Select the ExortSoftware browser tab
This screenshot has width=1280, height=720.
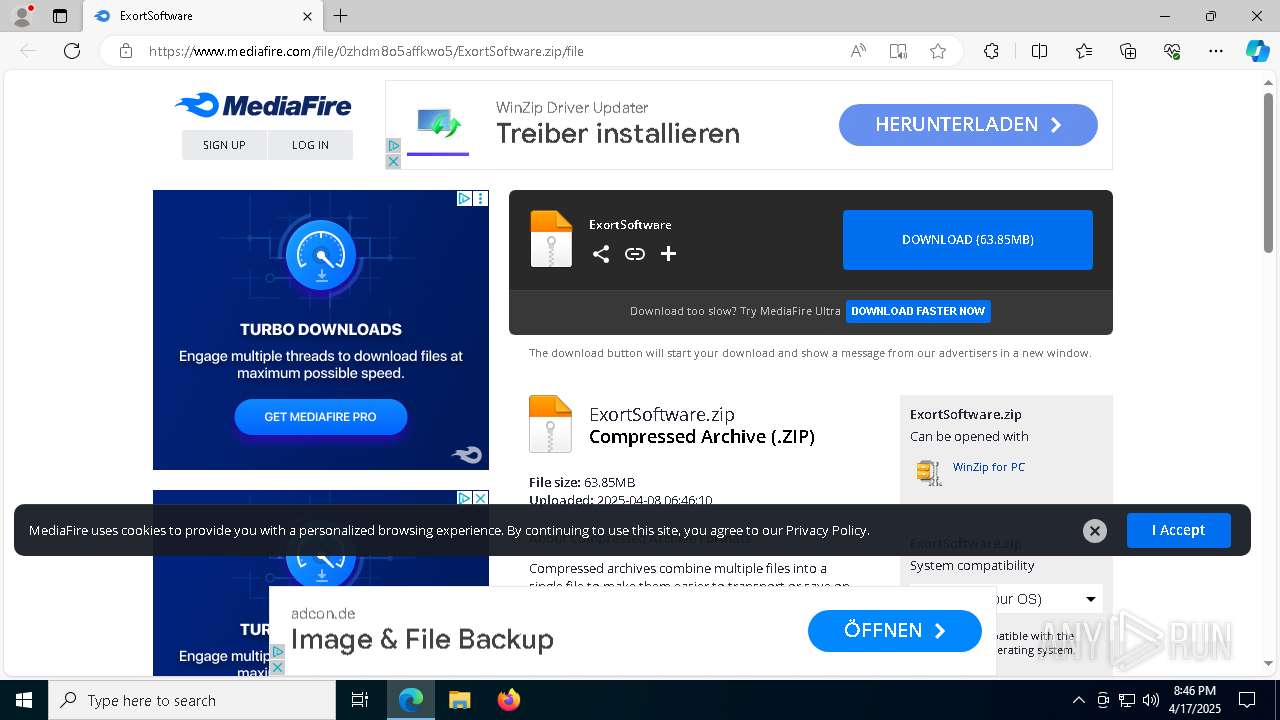(202, 16)
